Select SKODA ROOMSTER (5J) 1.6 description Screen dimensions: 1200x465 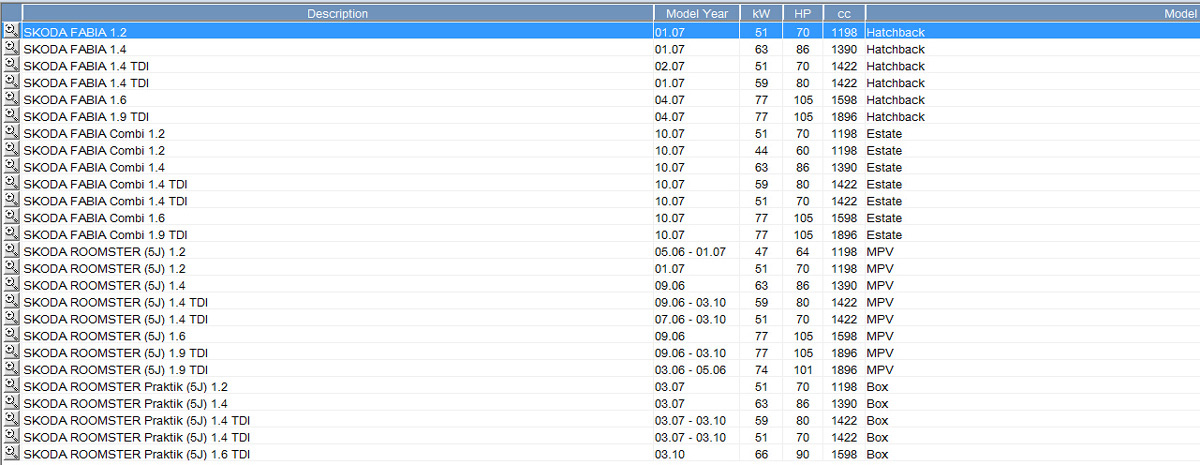click(105, 336)
